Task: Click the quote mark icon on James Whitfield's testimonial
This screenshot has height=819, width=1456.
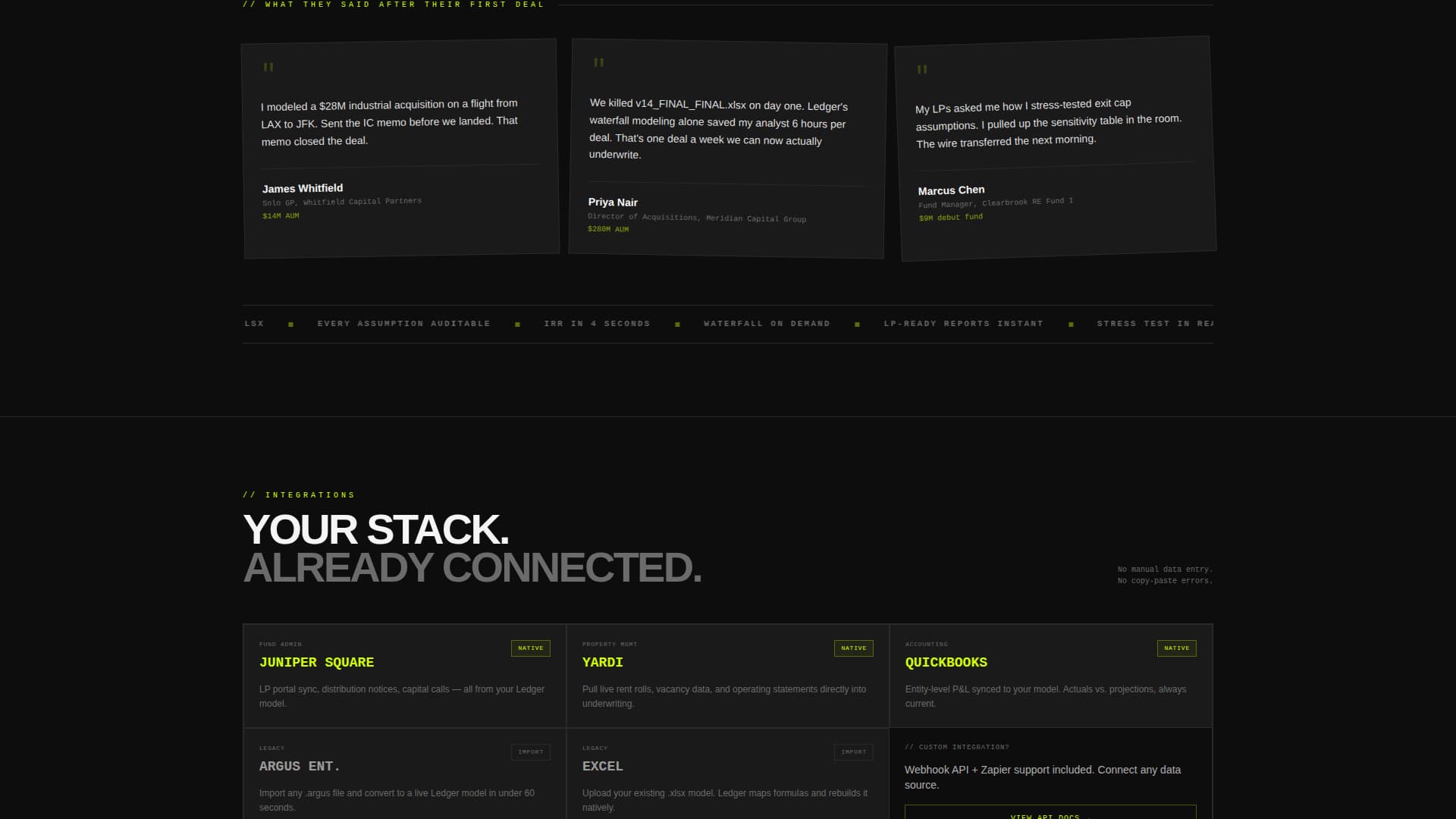Action: [x=268, y=67]
